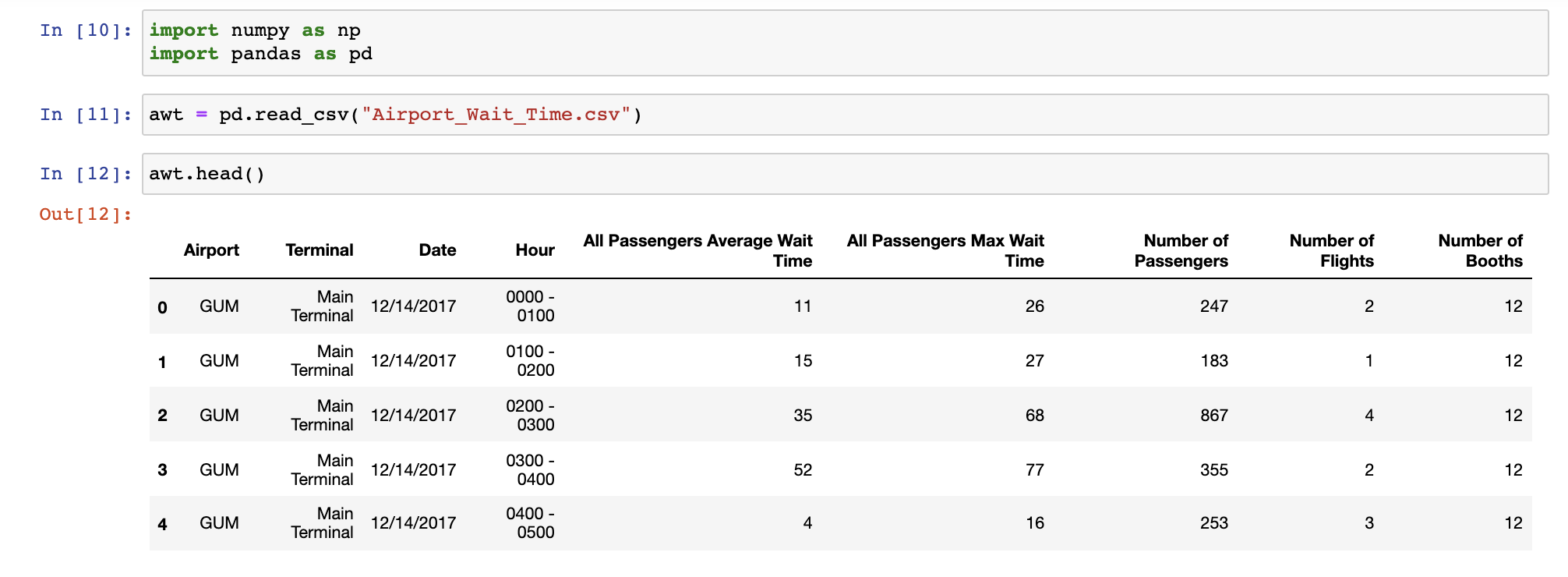Image resolution: width=1568 pixels, height=577 pixels.
Task: Click the Number of Passengers header
Action: click(1181, 250)
